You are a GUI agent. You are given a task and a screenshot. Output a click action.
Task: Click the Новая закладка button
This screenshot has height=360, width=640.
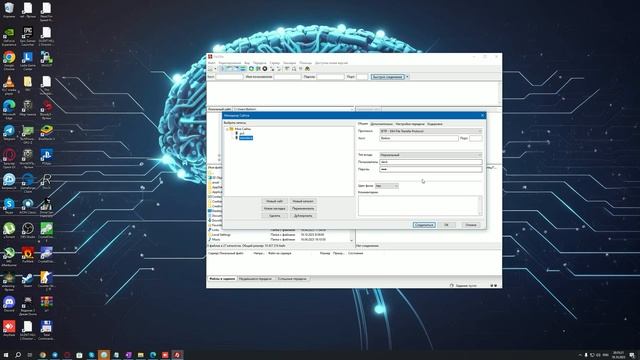[274, 209]
